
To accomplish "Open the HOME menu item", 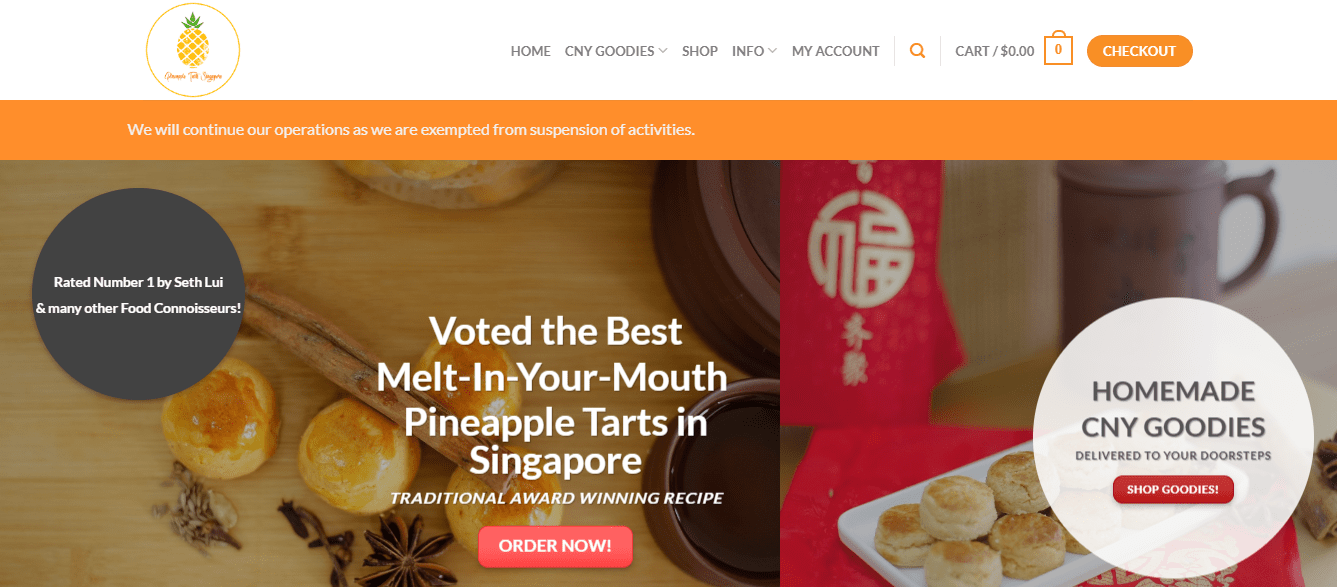I will coord(531,51).
